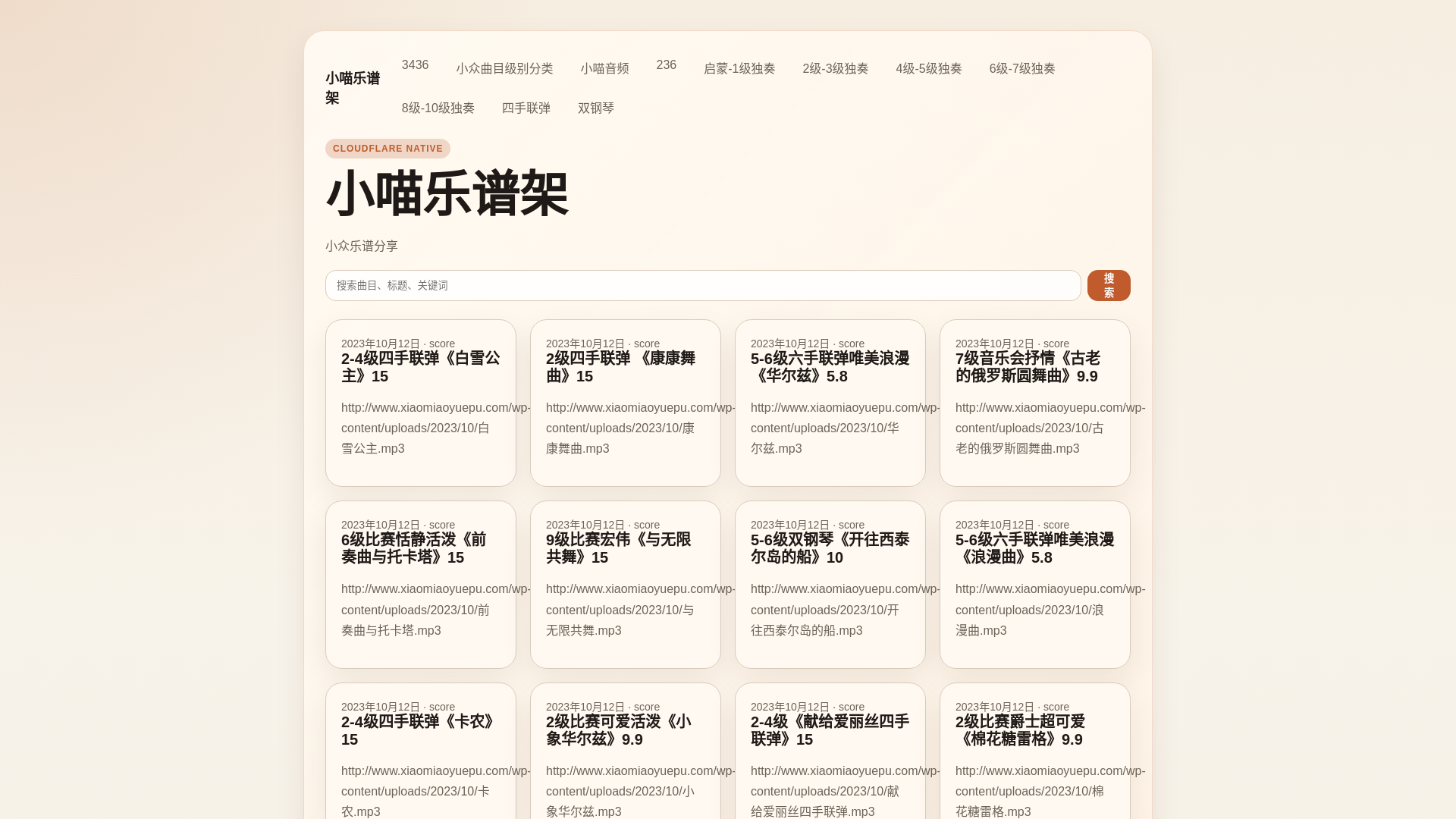Screen dimensions: 1456x819
Task: Click the date line above 白雪公主 title
Action: point(398,344)
